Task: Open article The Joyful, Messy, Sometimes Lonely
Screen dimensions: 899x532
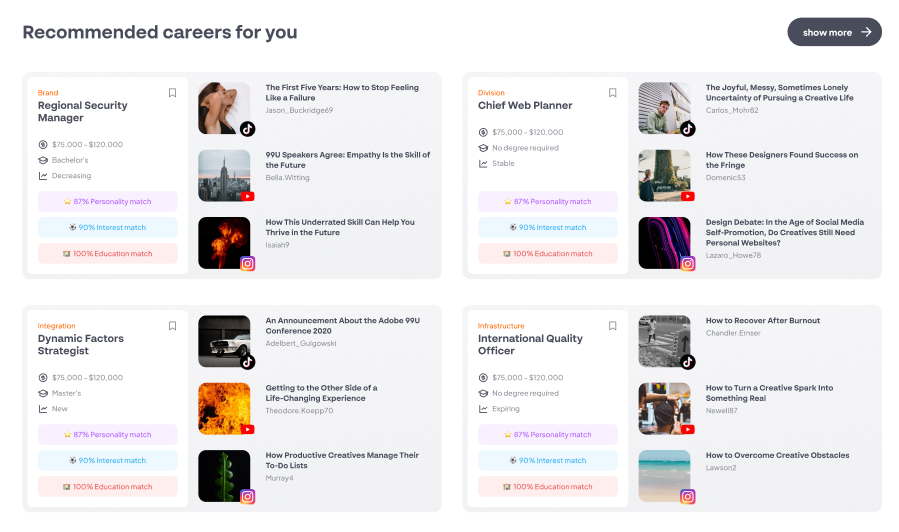Action: pos(779,93)
